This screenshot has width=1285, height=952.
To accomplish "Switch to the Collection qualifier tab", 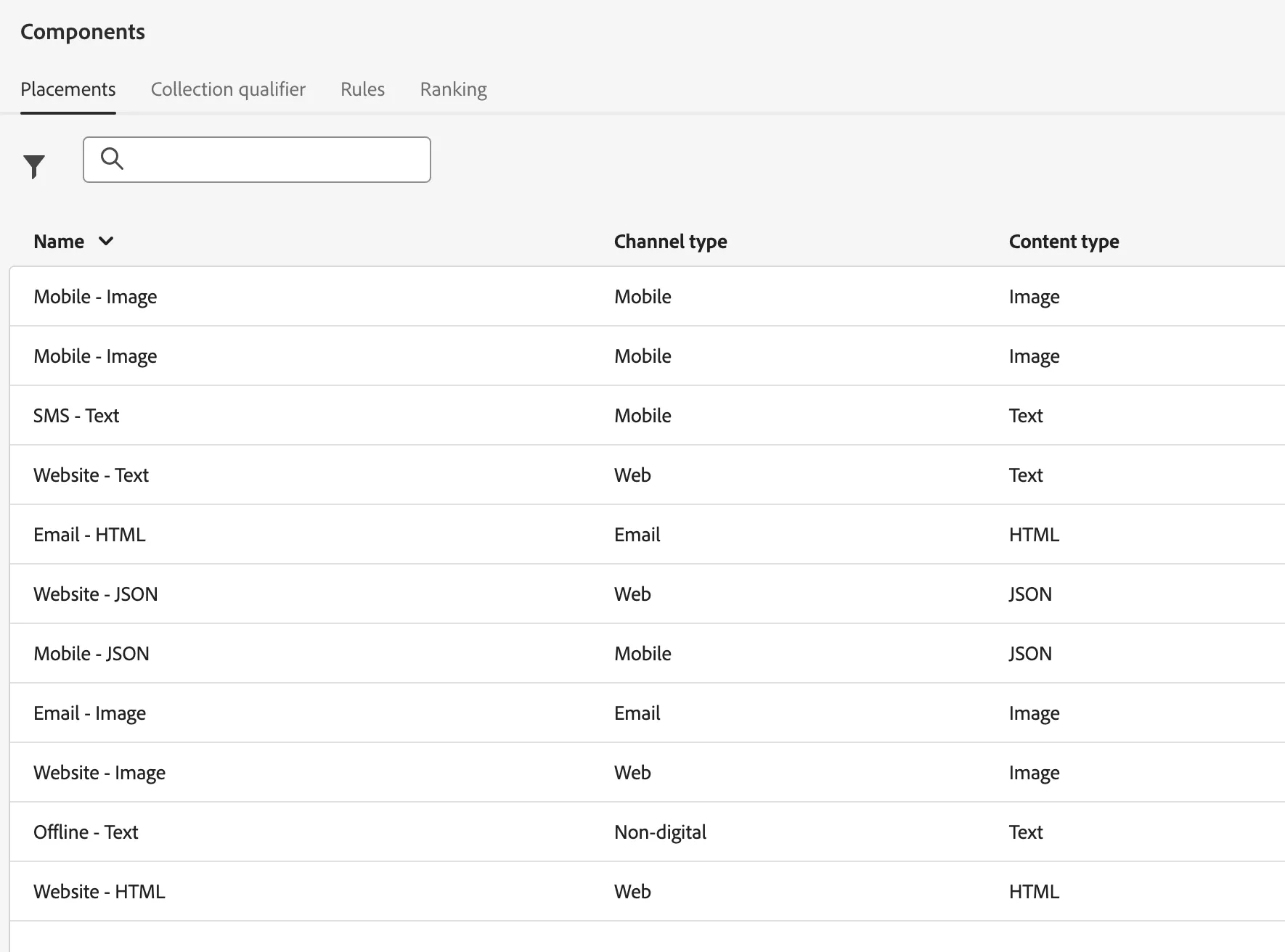I will point(228,89).
